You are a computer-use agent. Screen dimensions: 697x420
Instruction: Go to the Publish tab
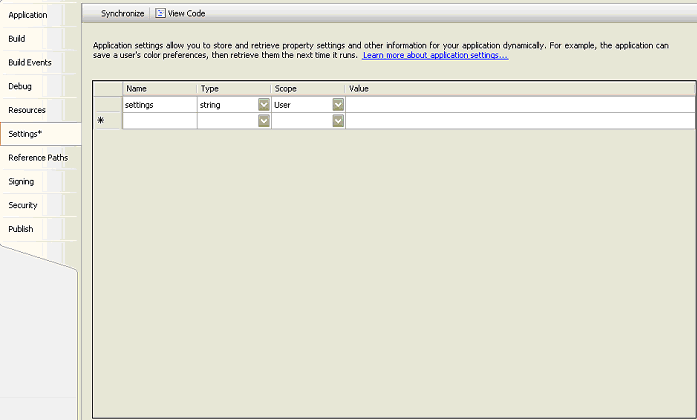click(20, 229)
